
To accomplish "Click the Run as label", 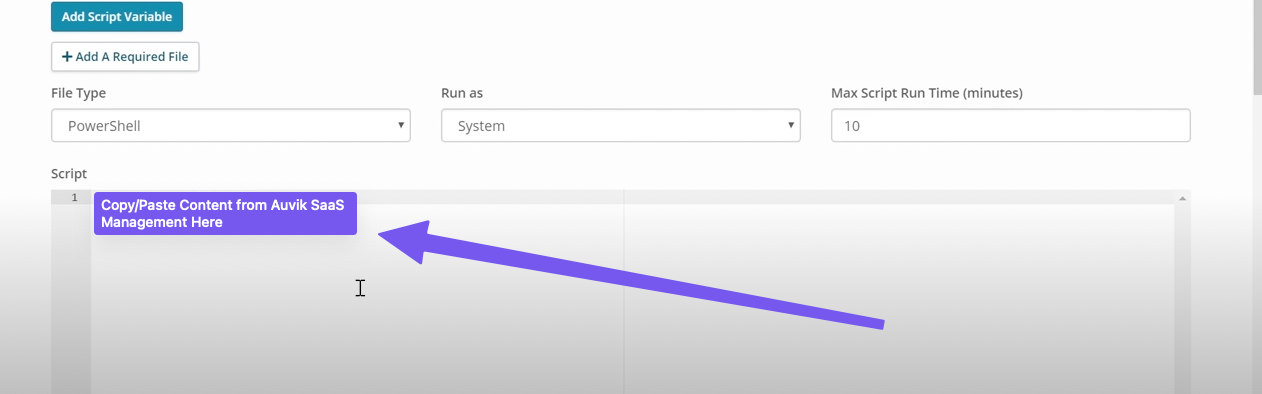I will point(462,93).
